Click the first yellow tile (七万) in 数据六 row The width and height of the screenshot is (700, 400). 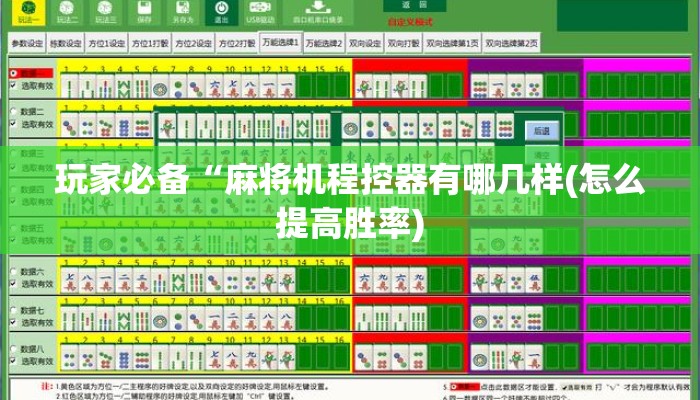69,280
